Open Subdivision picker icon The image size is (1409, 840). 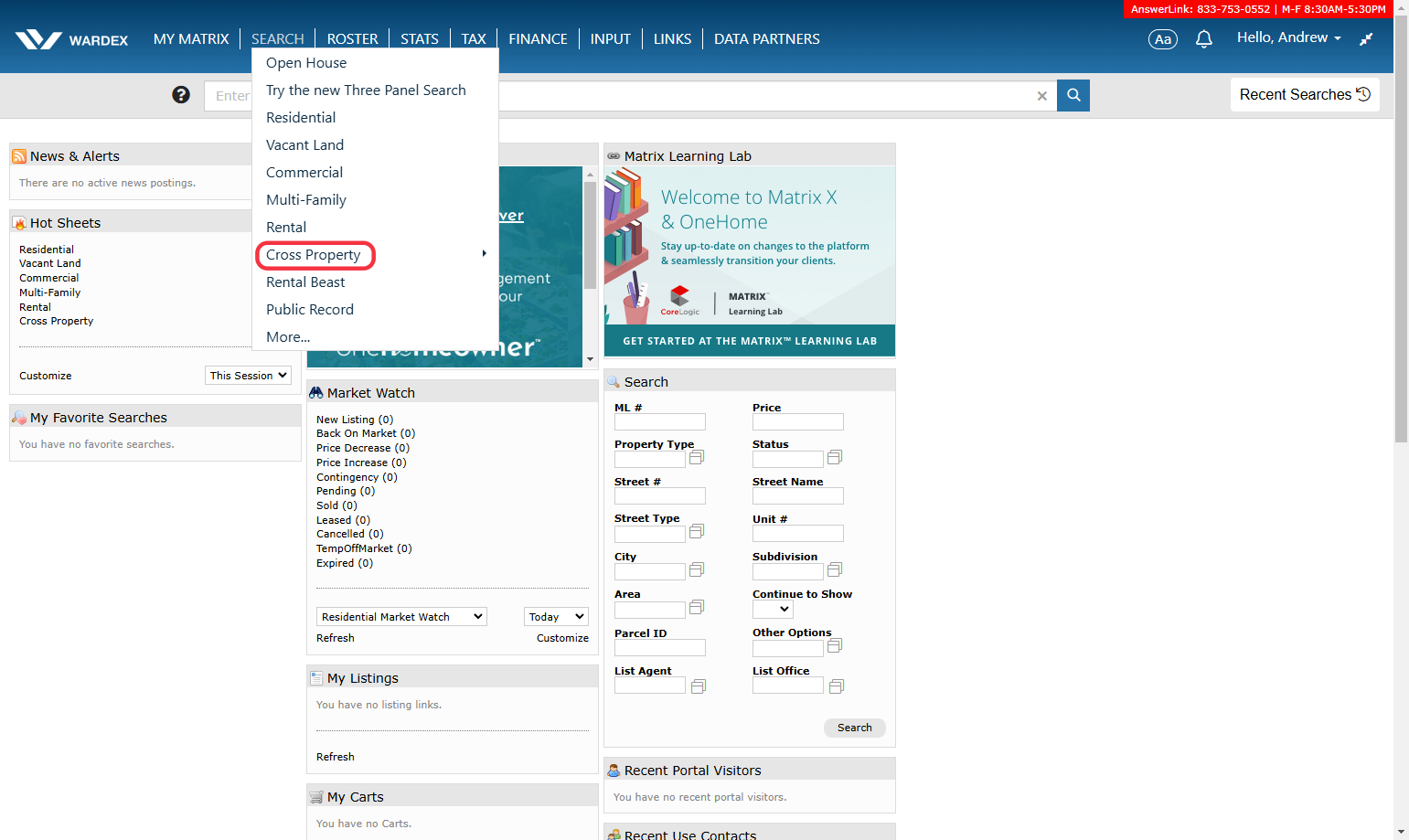point(835,569)
